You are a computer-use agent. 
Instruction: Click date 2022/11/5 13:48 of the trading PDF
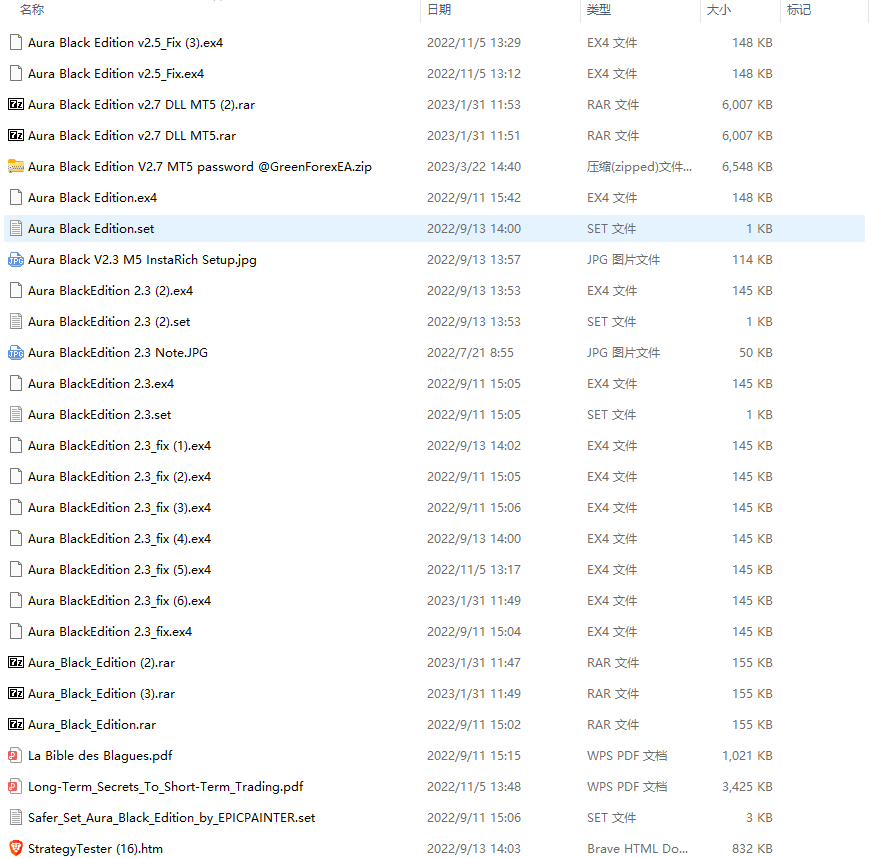click(474, 787)
